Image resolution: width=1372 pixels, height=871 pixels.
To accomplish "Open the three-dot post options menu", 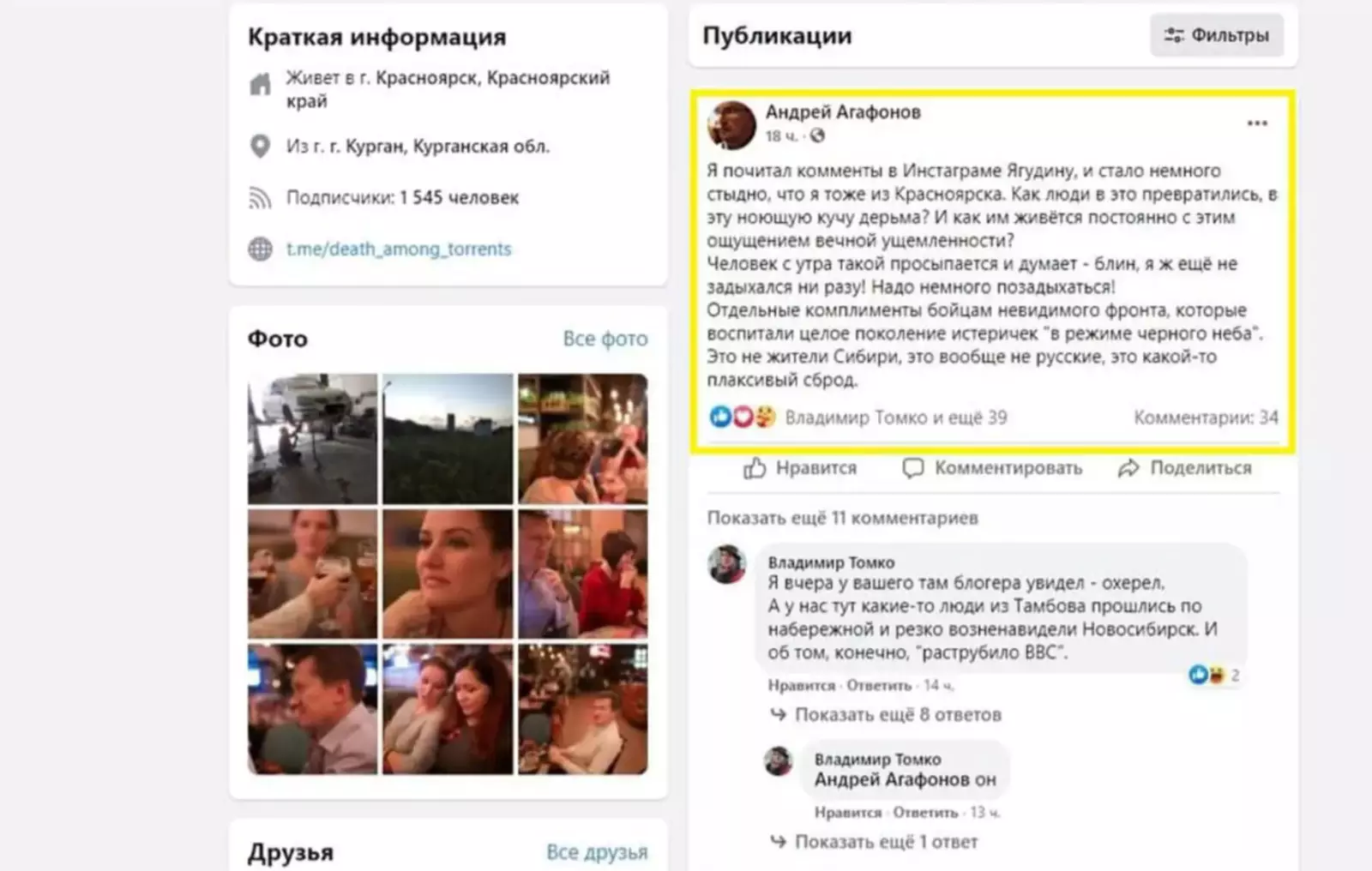I will click(1257, 123).
